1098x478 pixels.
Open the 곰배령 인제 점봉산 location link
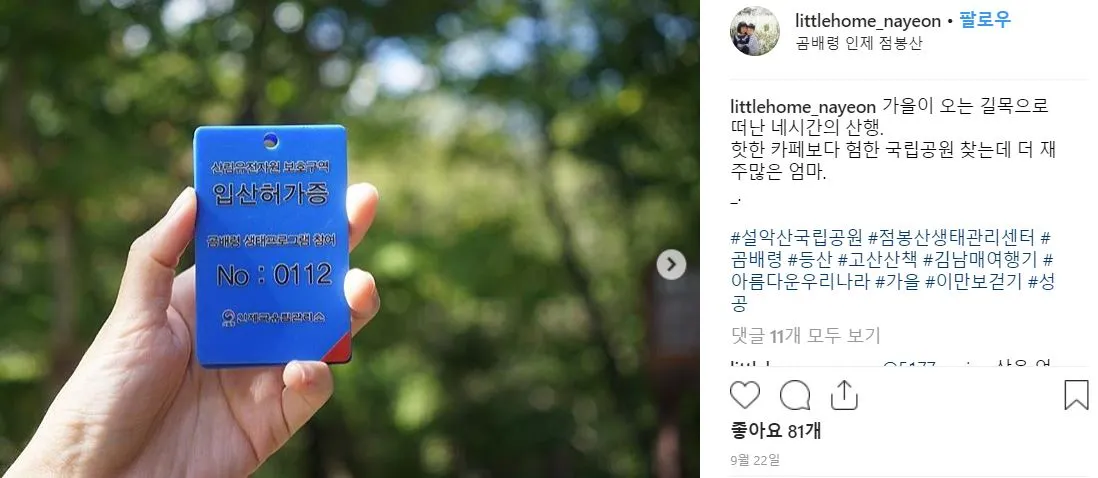pyautogui.click(x=859, y=43)
